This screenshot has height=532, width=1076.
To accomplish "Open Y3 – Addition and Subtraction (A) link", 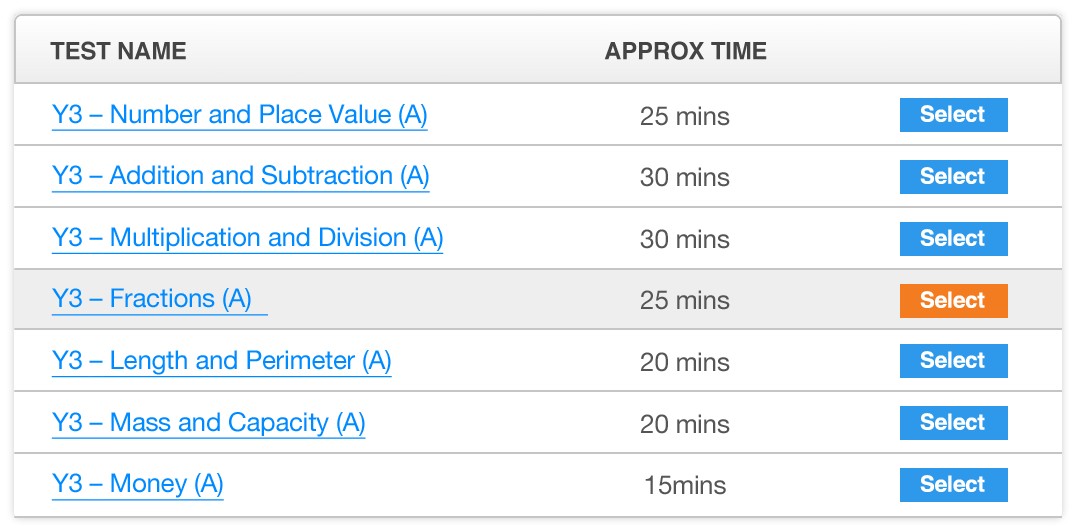I will [241, 176].
